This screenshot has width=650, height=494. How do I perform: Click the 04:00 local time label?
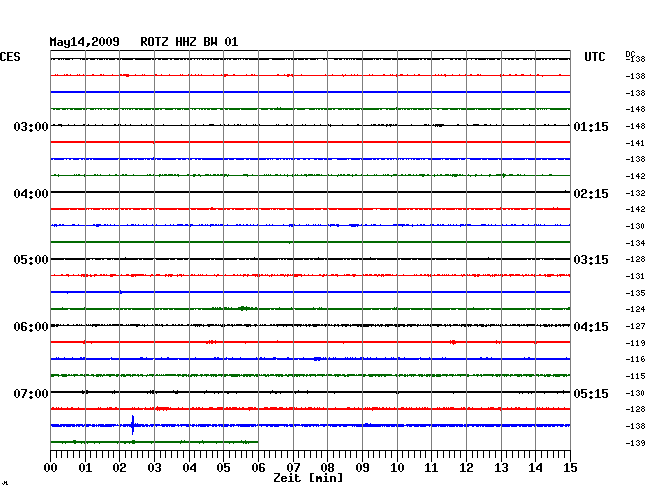pos(31,194)
